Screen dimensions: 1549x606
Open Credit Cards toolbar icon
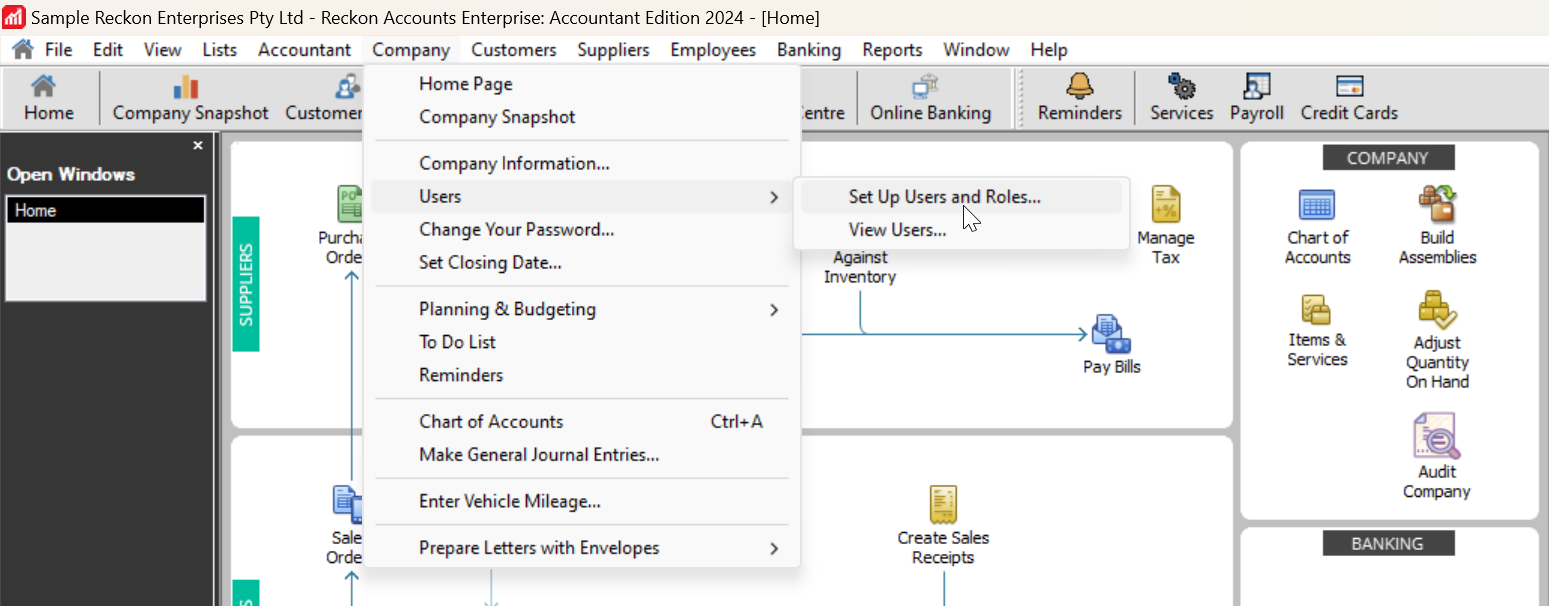click(x=1349, y=98)
